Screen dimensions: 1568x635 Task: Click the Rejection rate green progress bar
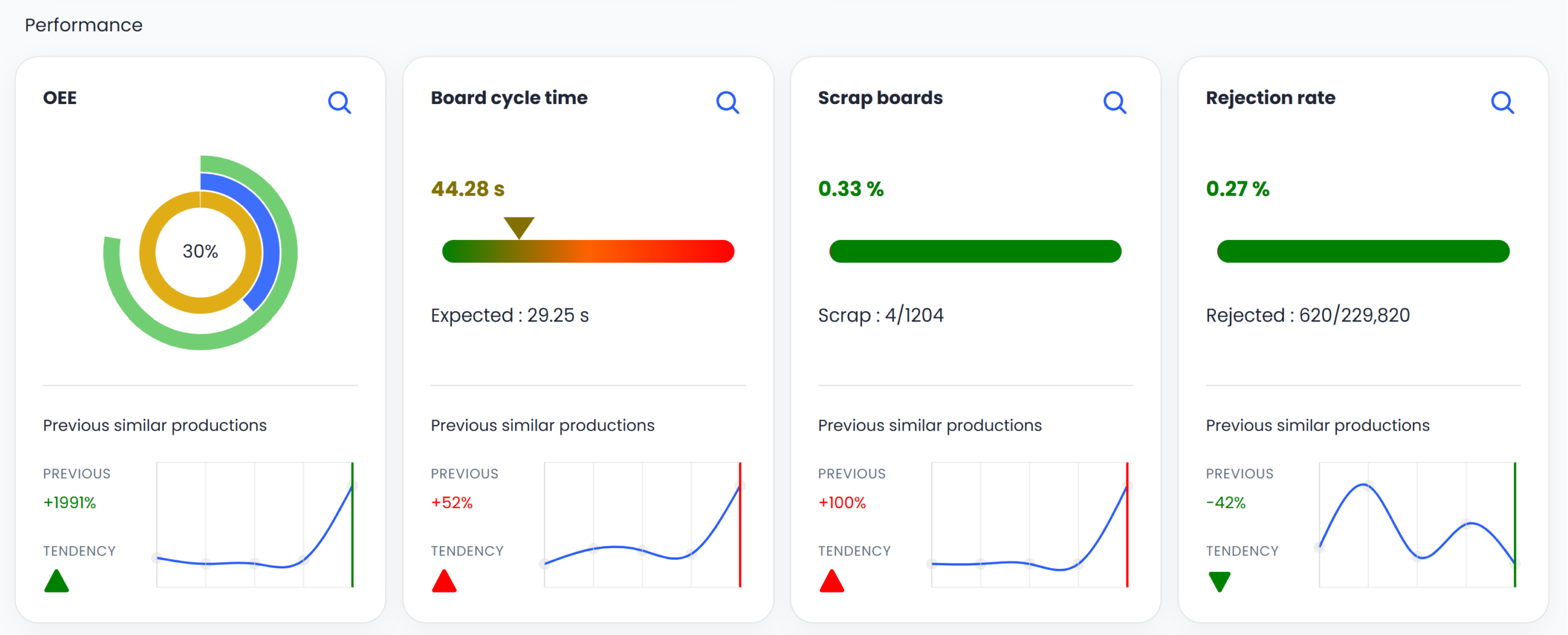click(x=1363, y=252)
